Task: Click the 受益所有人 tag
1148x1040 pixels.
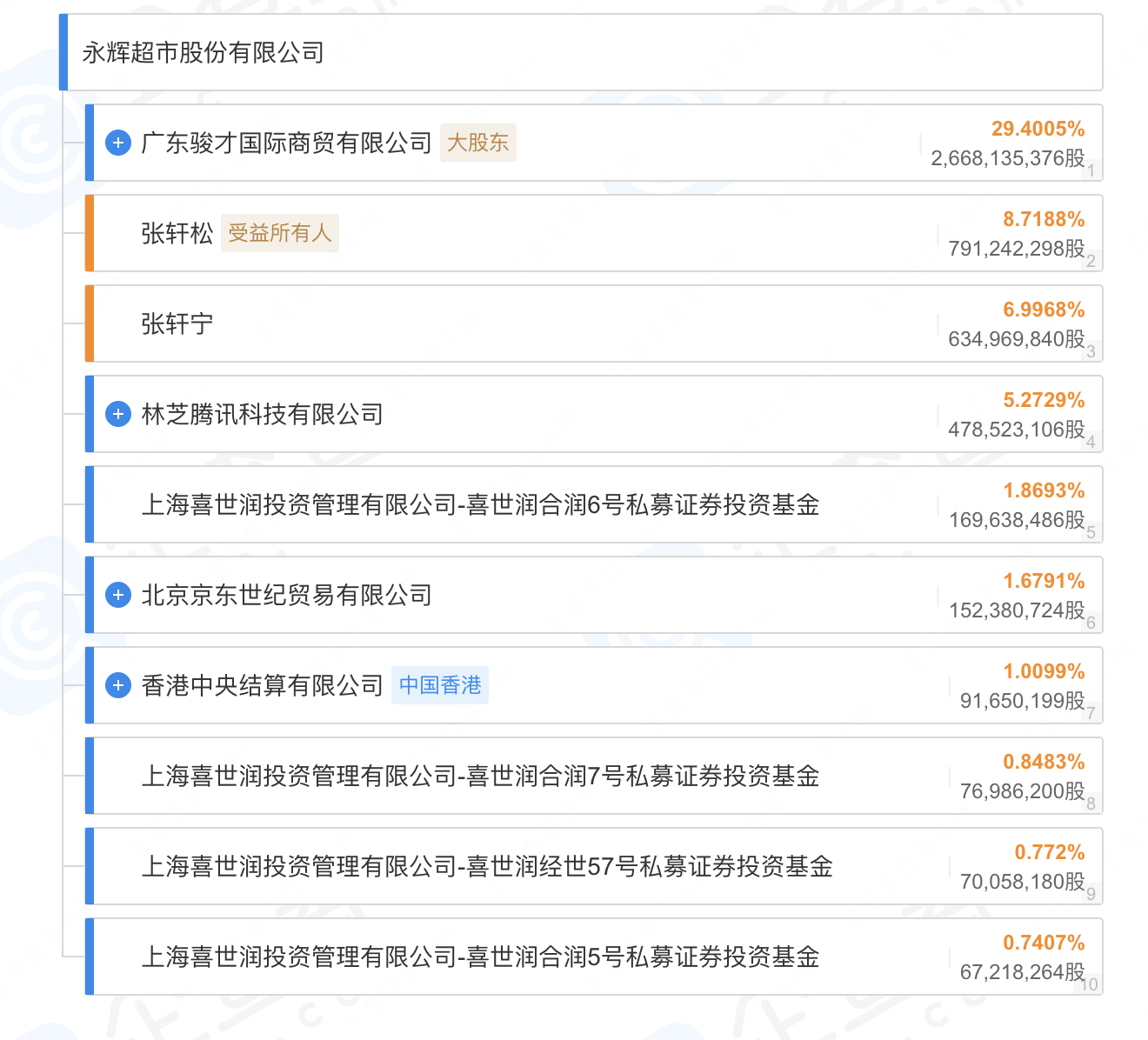Action: pos(279,233)
